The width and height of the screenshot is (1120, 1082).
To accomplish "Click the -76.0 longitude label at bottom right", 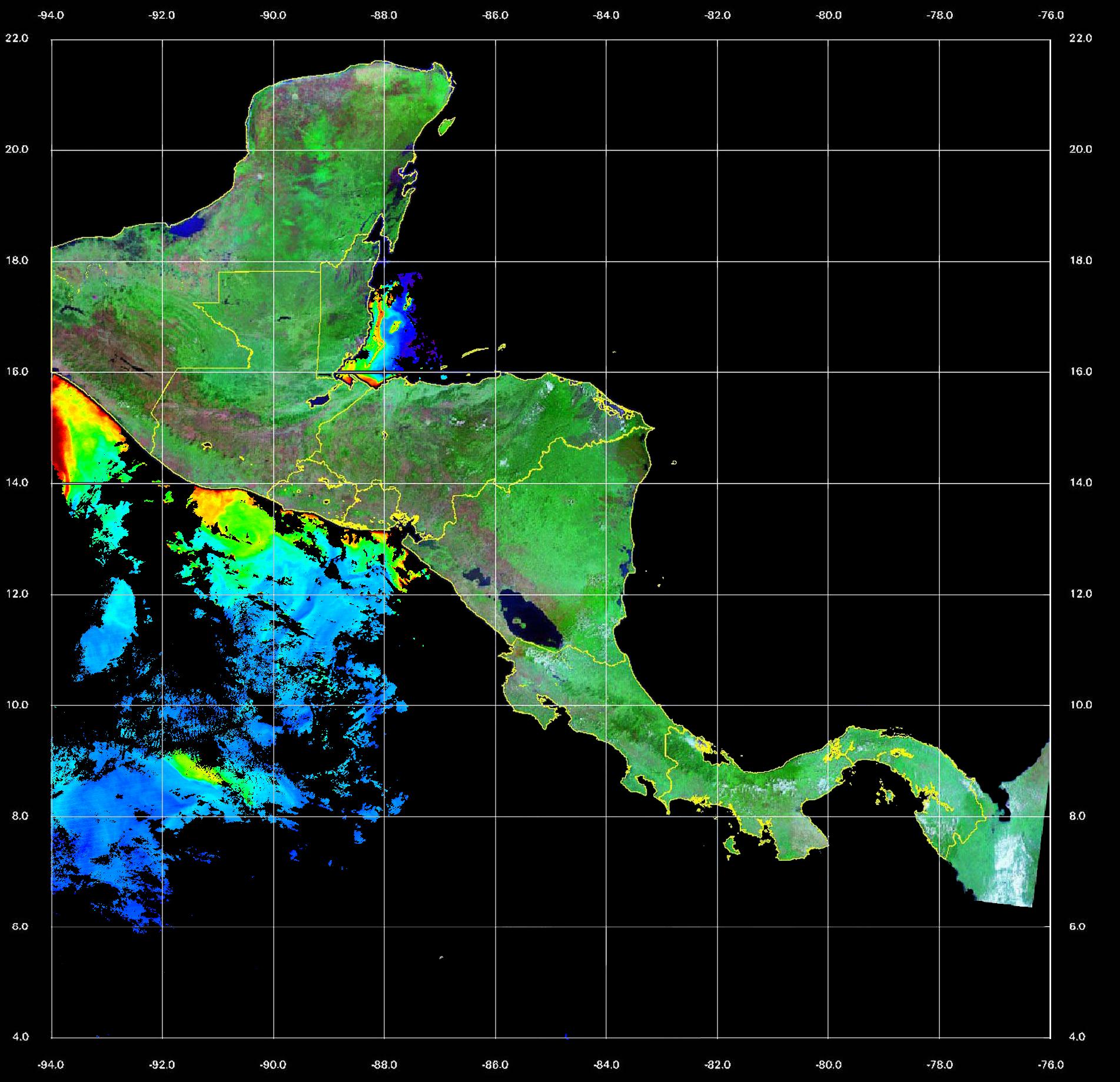I will (x=1051, y=1065).
